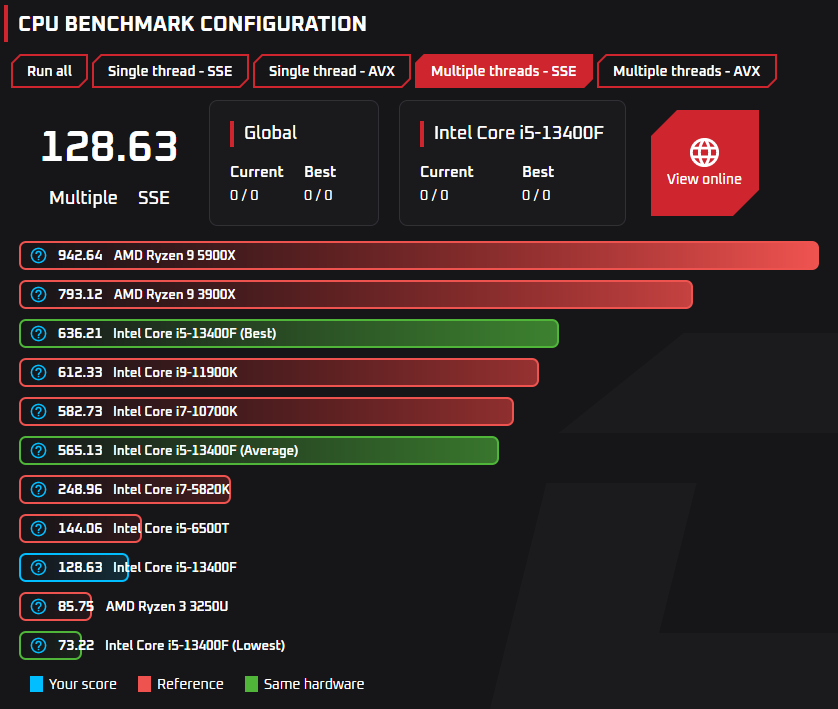Switch to Multiple threads - AVX tab
Image resolution: width=838 pixels, height=709 pixels.
pos(686,71)
